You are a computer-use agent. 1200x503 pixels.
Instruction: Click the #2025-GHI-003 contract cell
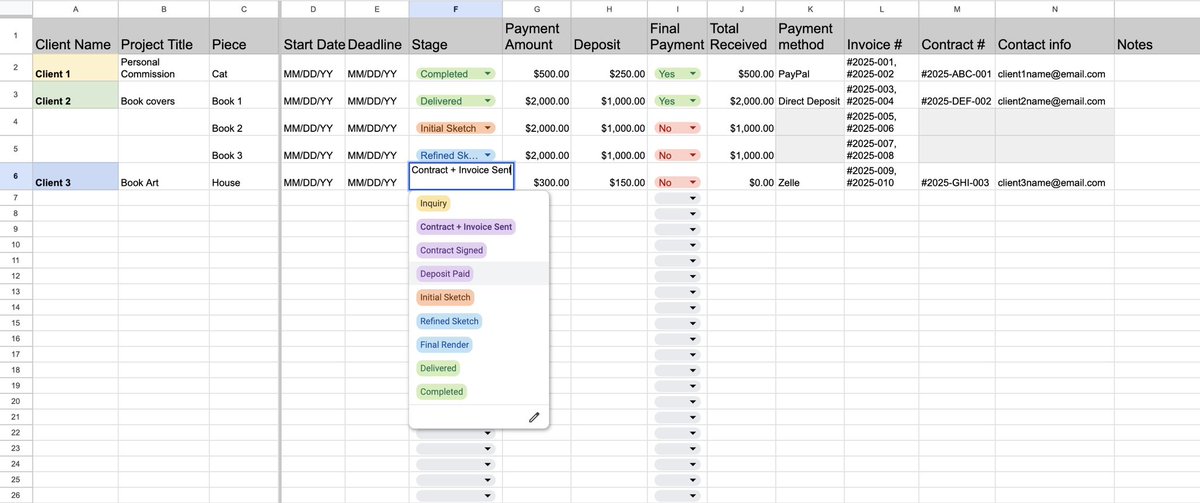click(956, 176)
